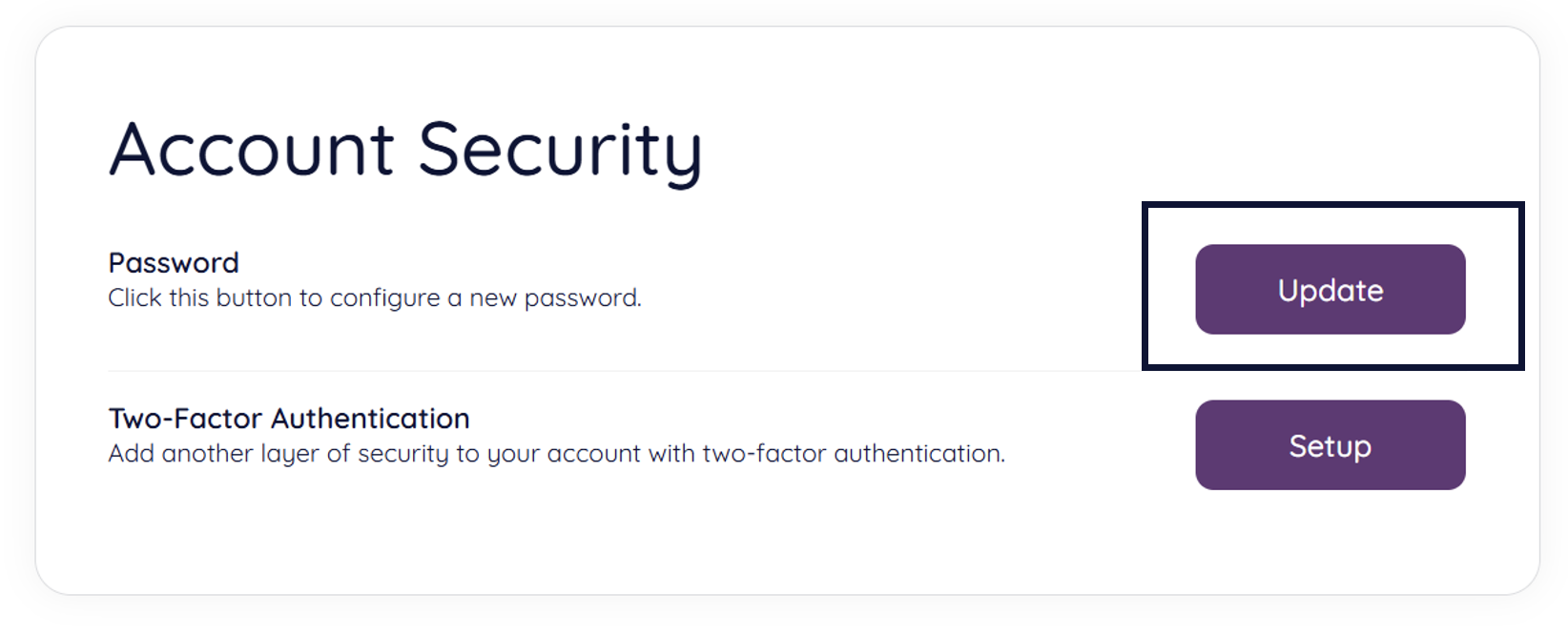Click the Two-Factor Authentication label
The height and width of the screenshot is (635, 1568).
(x=289, y=419)
